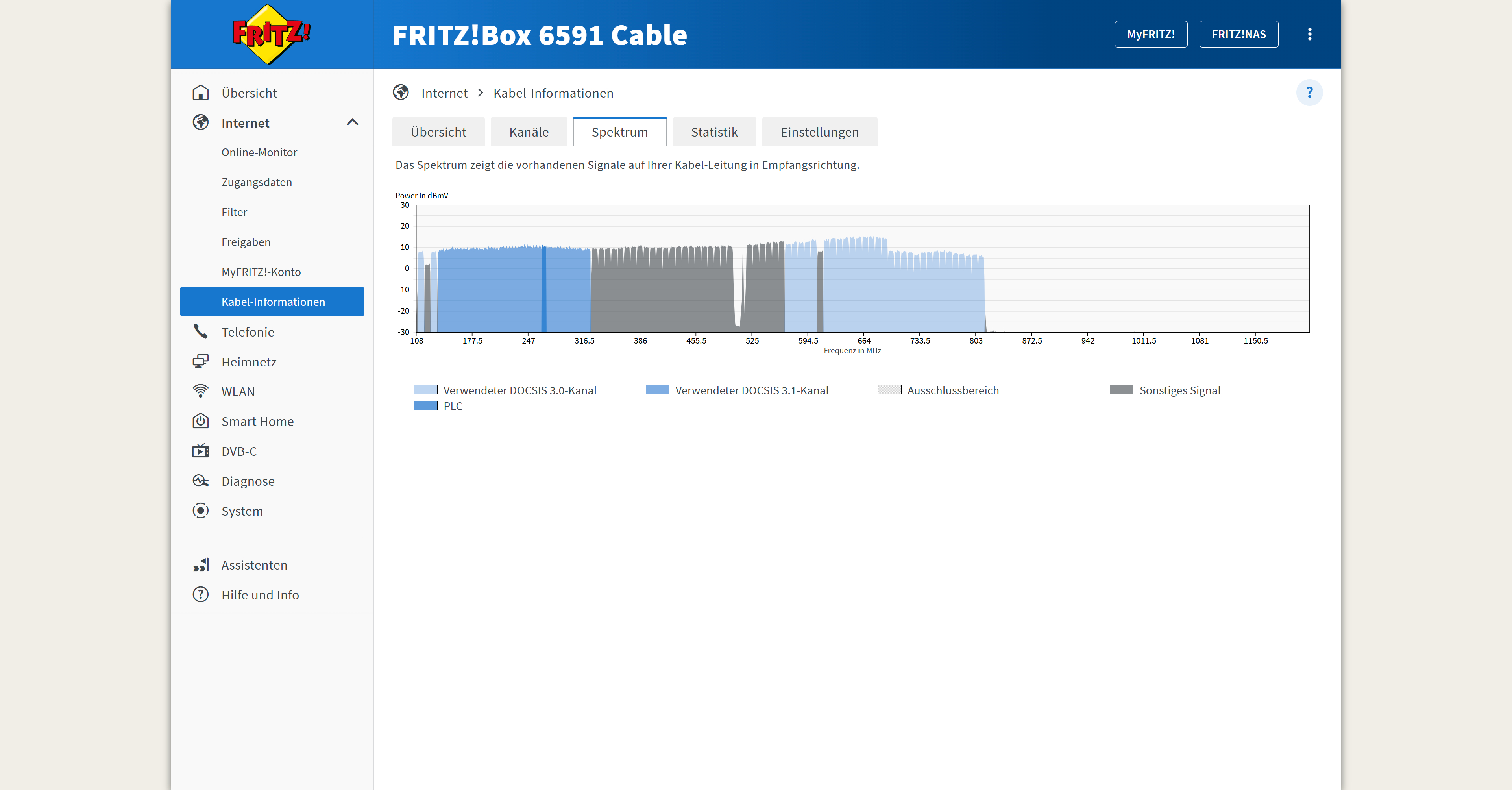Open FRITZ!NAS from the header
The width and height of the screenshot is (1512, 790).
click(x=1238, y=34)
